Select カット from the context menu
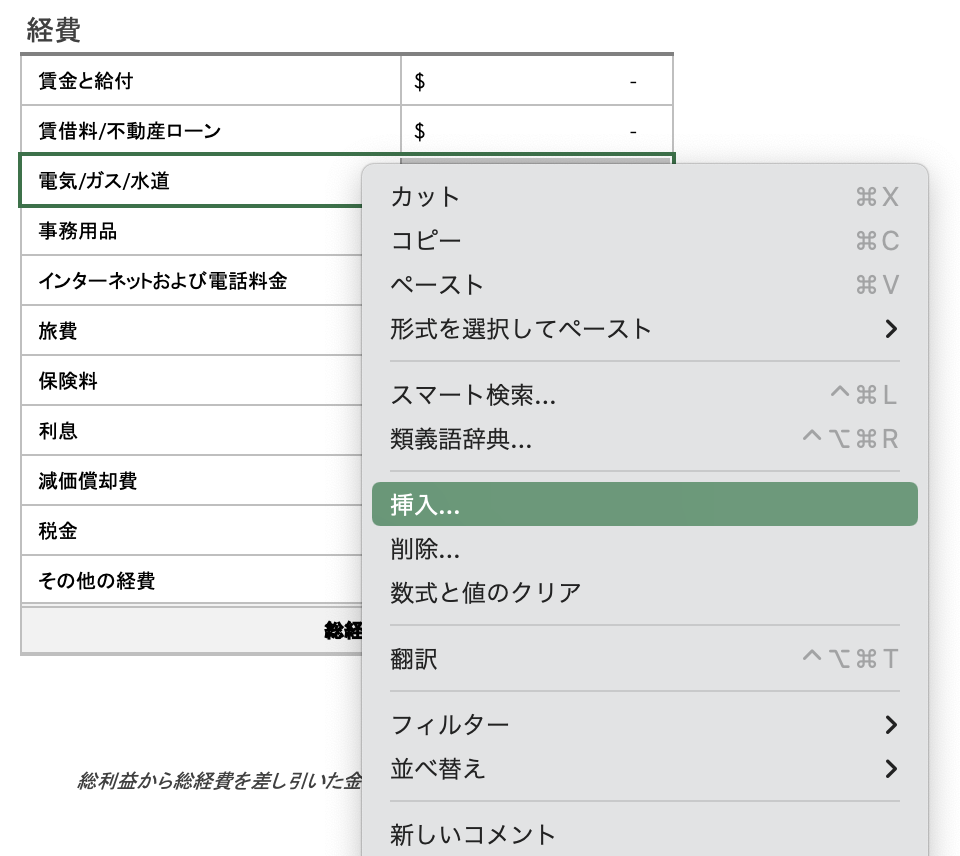 tap(424, 197)
